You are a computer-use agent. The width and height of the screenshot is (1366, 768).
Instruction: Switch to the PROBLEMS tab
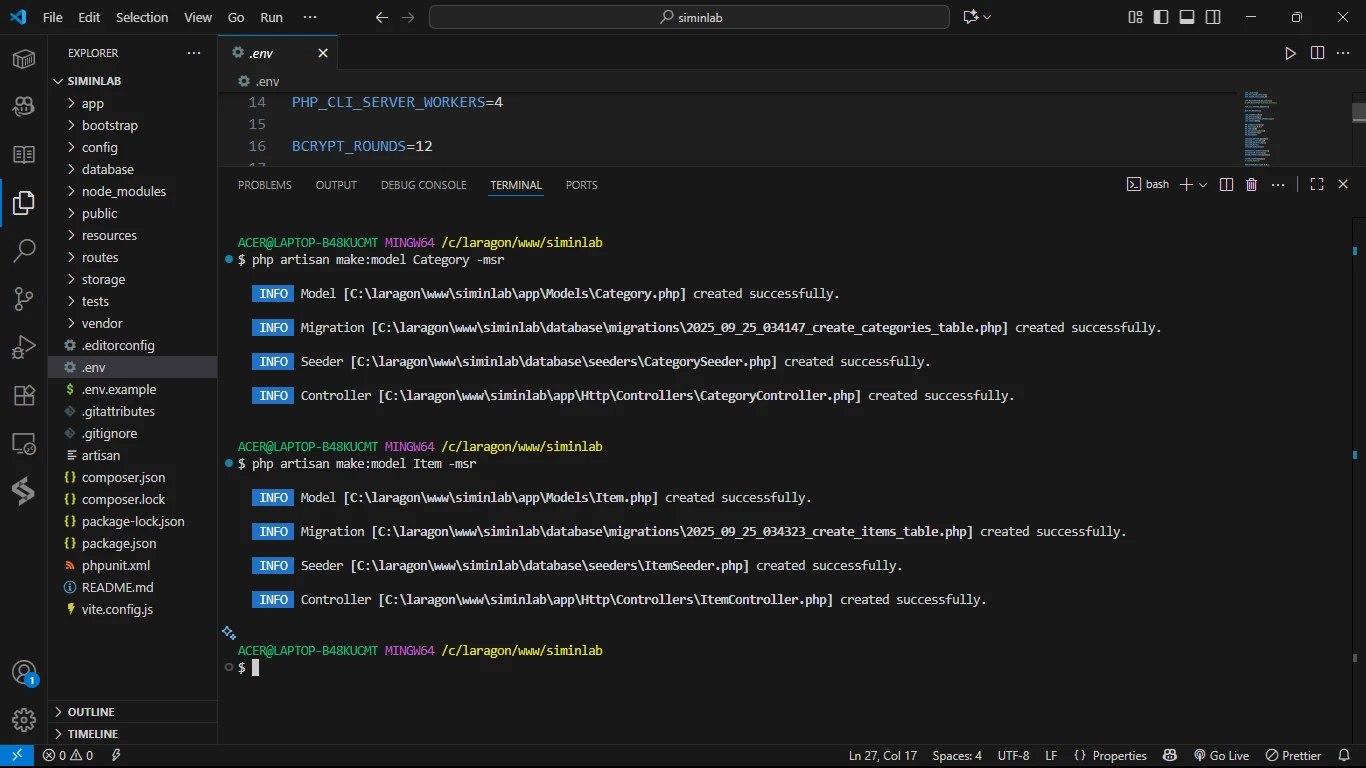point(265,185)
